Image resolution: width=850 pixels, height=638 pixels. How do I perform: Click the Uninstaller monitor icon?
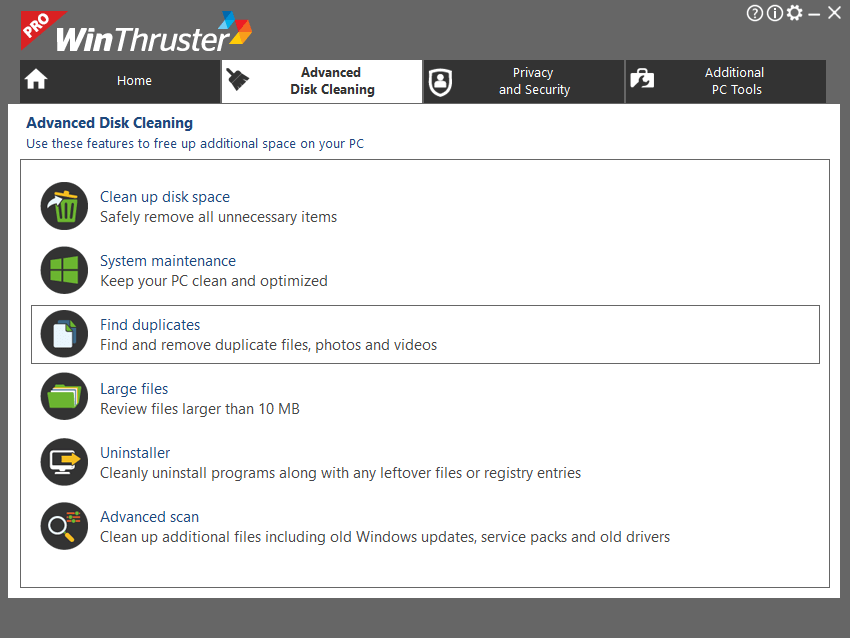64,462
